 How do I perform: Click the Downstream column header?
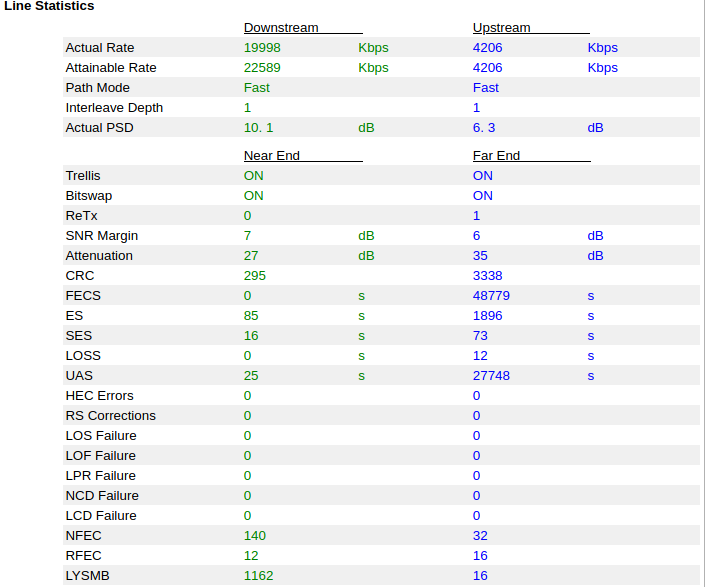click(281, 28)
